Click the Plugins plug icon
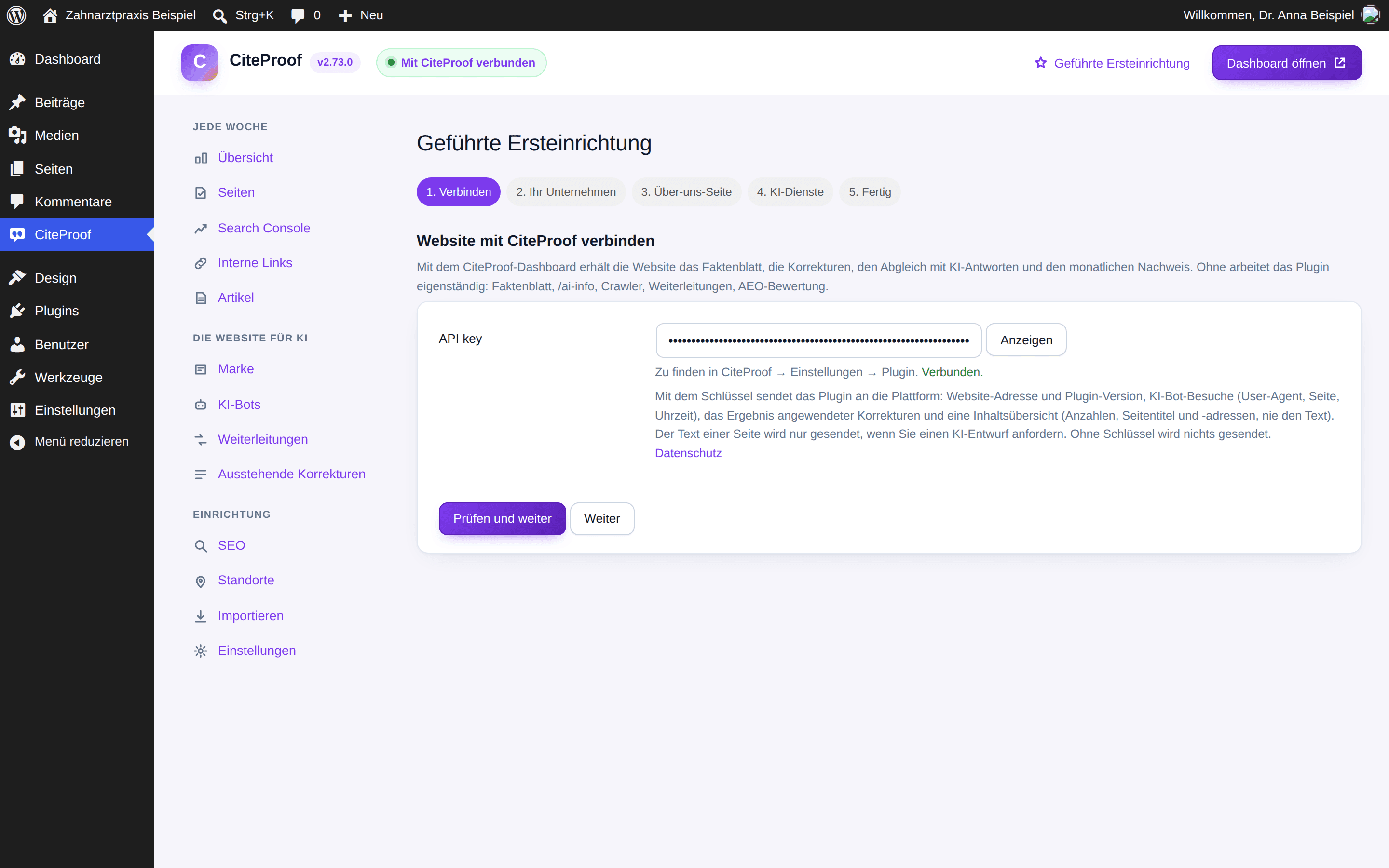 pos(17,311)
